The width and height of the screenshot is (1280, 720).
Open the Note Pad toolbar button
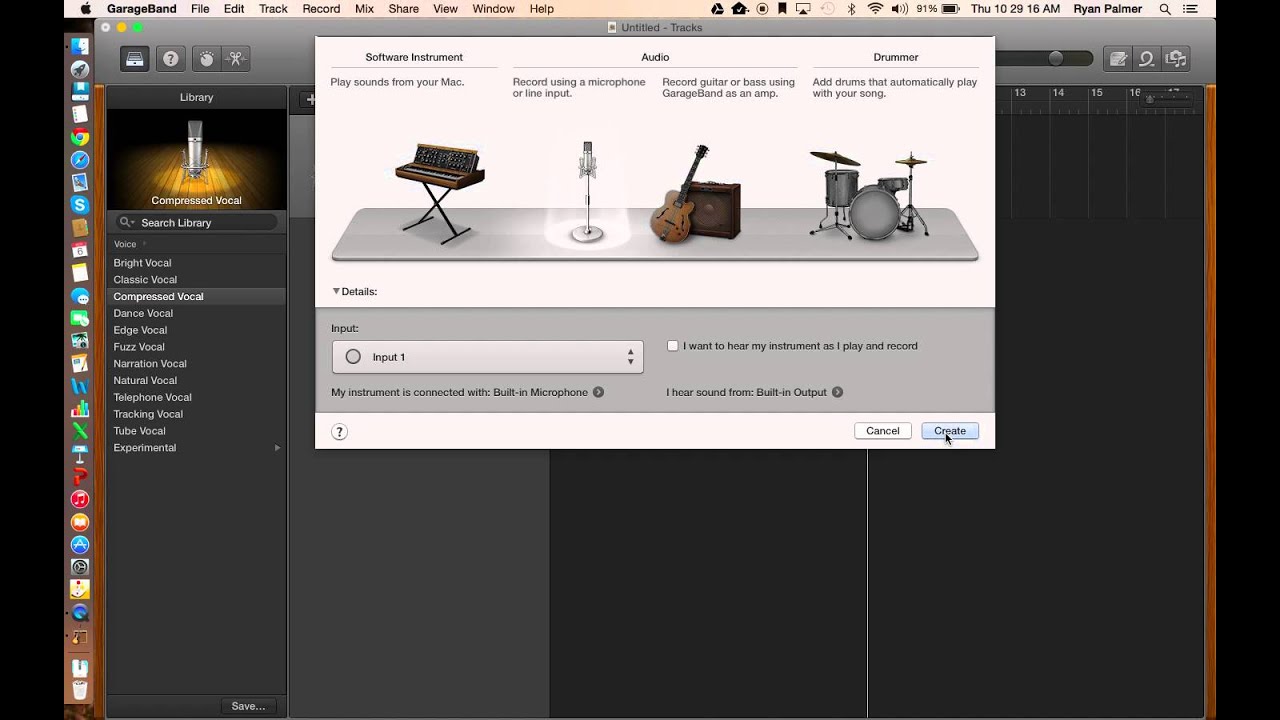tap(1118, 59)
